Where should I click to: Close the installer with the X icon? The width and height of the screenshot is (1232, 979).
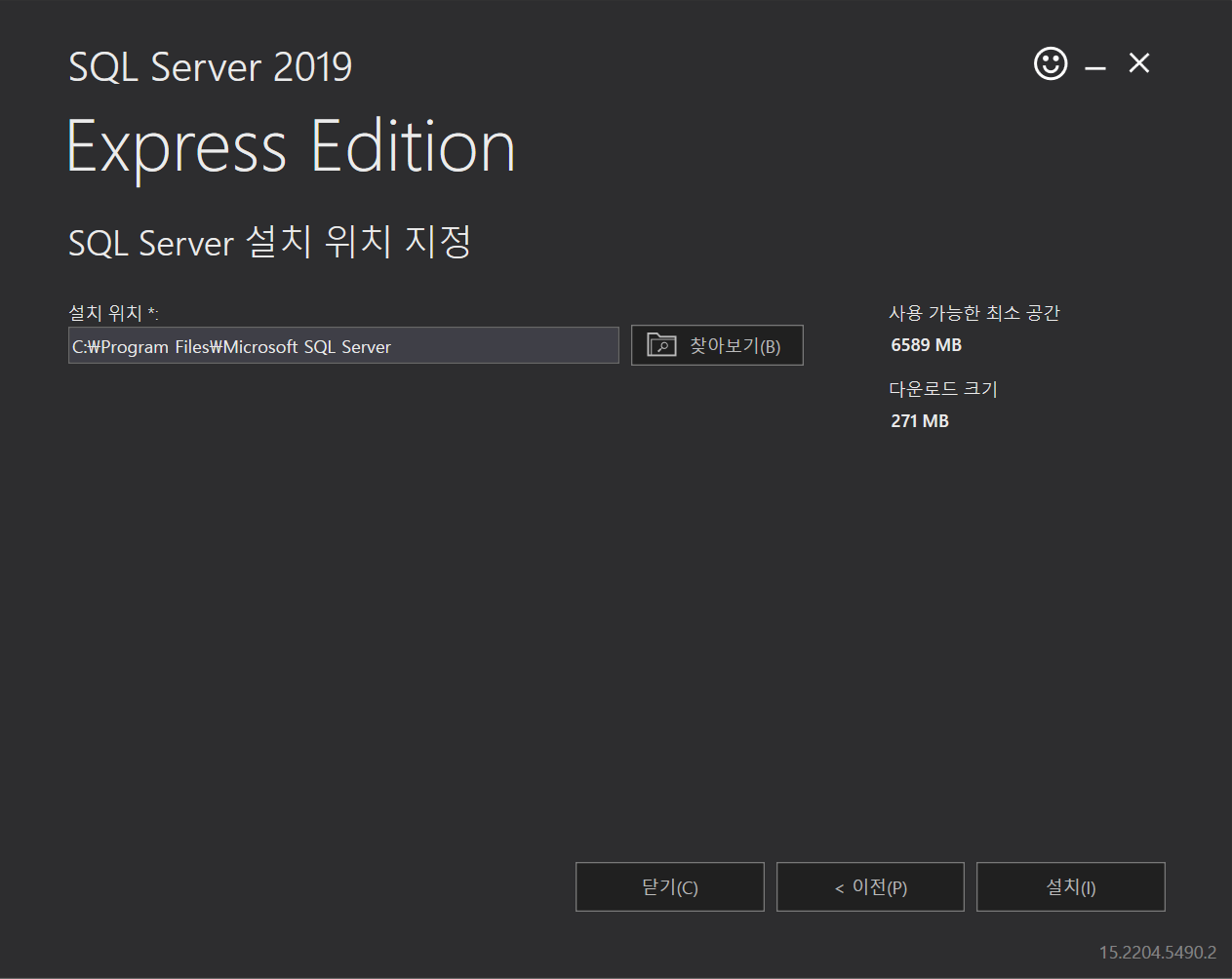point(1138,63)
